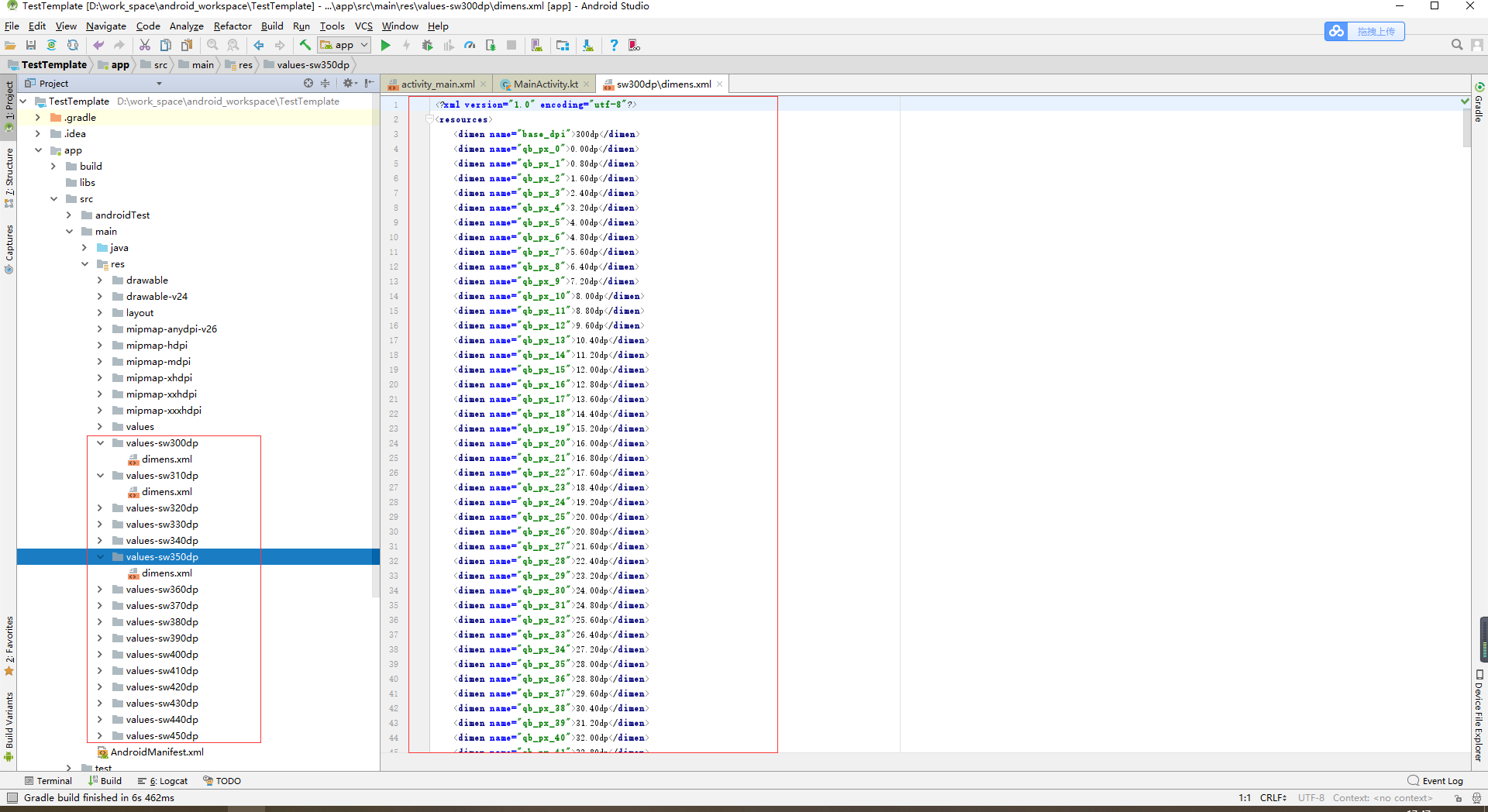Click the UTF-8 encoding in status bar

click(x=1311, y=798)
